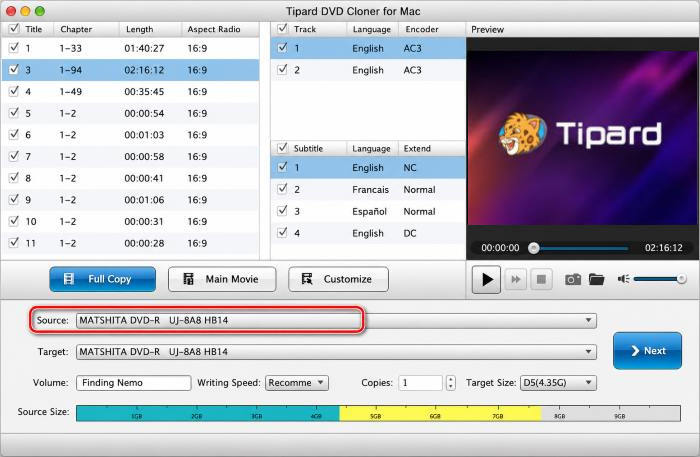Mute audio using the speaker icon
700x457 pixels.
tap(623, 279)
